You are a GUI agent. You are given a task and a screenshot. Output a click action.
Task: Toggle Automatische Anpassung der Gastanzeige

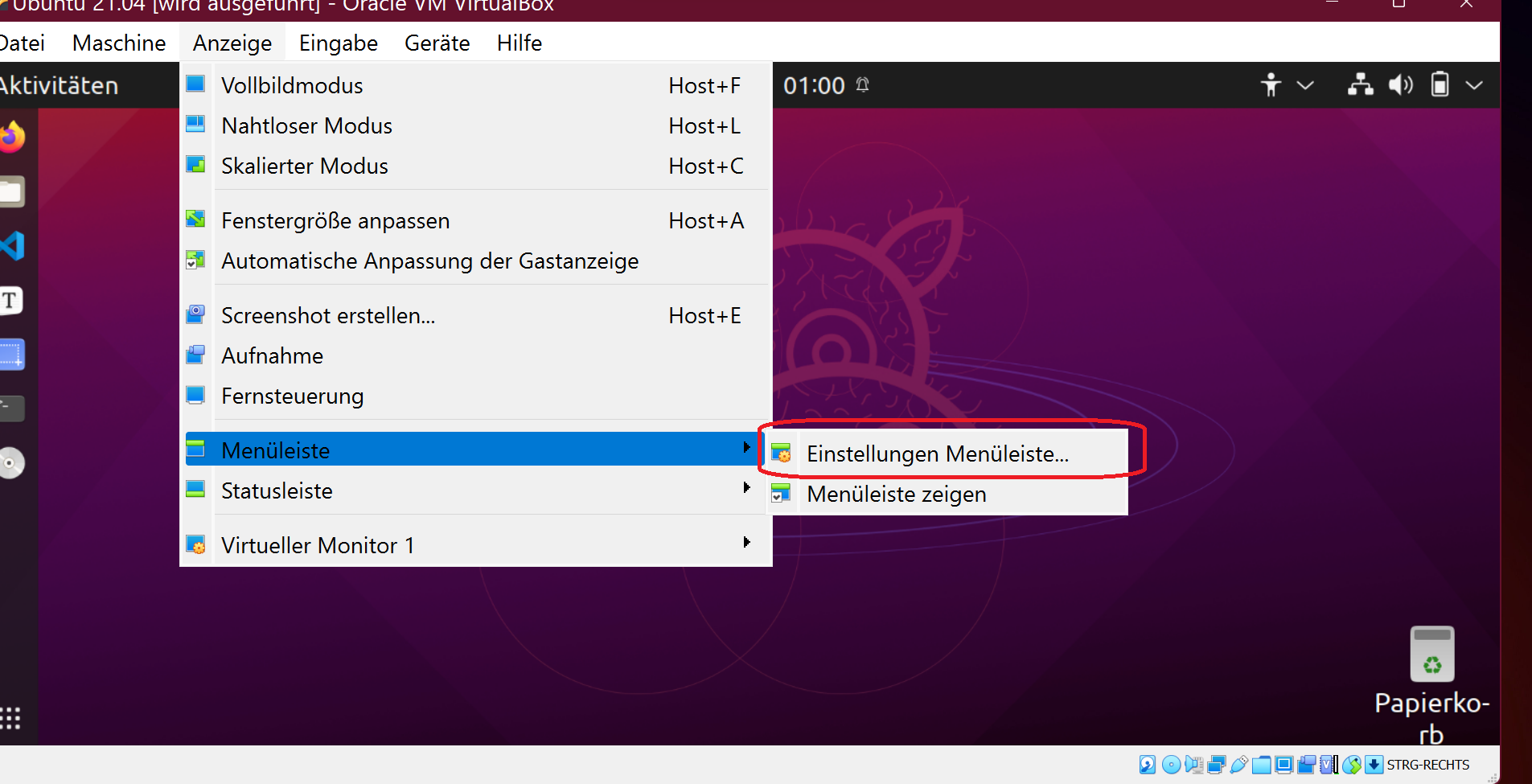[476, 261]
